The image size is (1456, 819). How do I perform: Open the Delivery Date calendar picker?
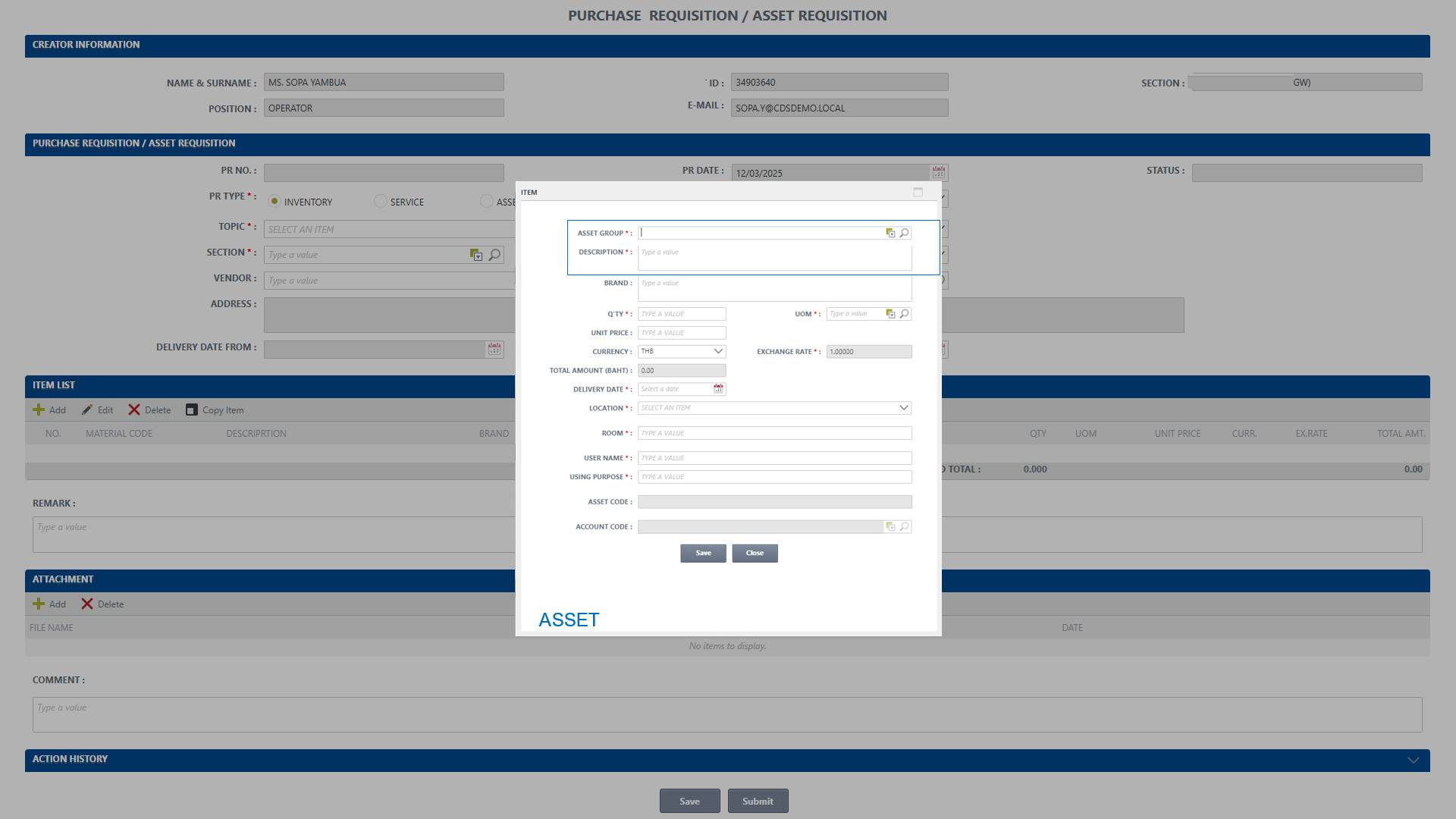718,389
